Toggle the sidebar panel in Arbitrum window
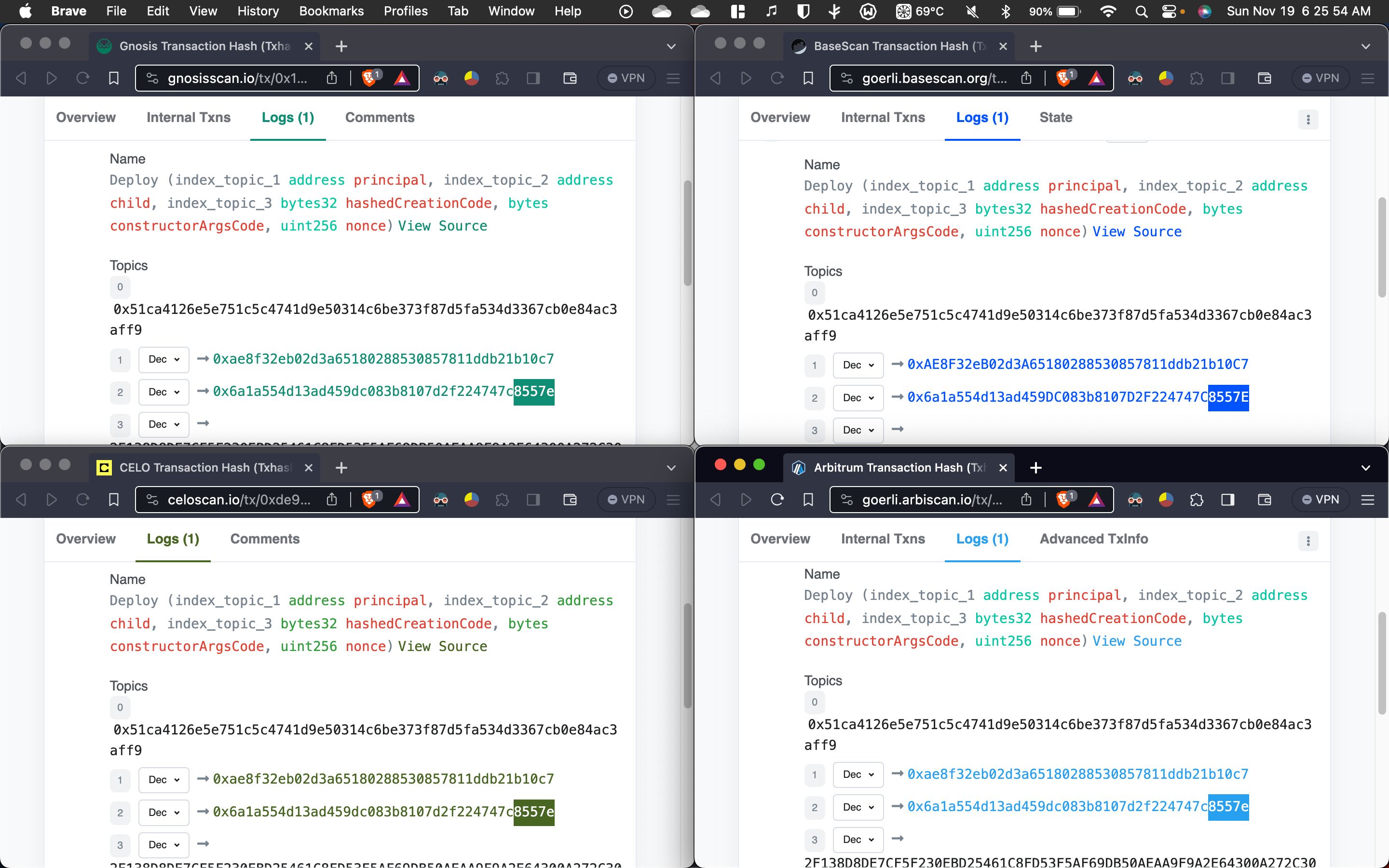 point(1228,500)
